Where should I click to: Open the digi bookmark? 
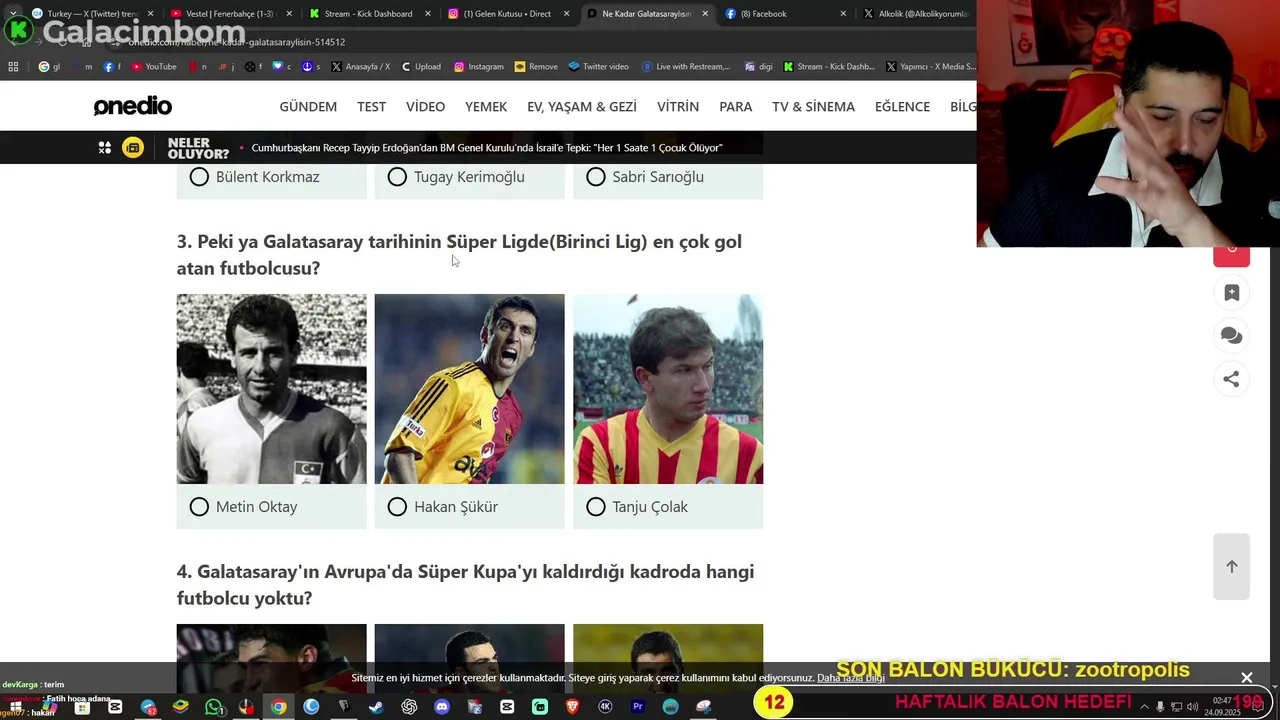pos(759,67)
